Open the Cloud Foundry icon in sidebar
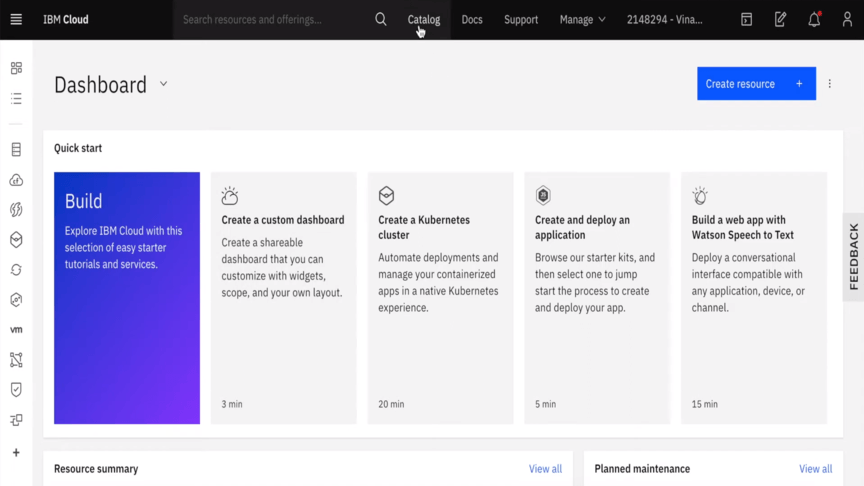This screenshot has width=864, height=486. [x=16, y=180]
